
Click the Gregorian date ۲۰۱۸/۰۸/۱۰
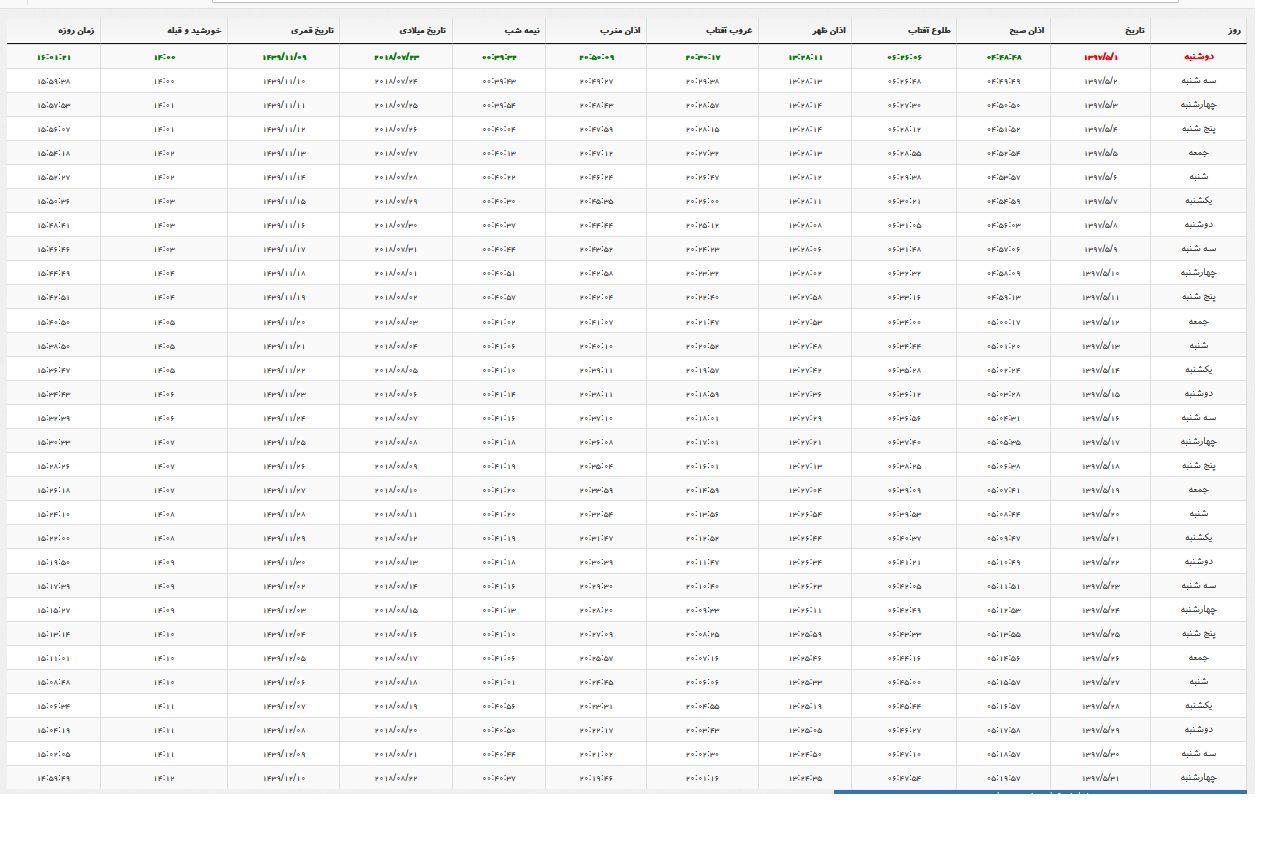395,489
